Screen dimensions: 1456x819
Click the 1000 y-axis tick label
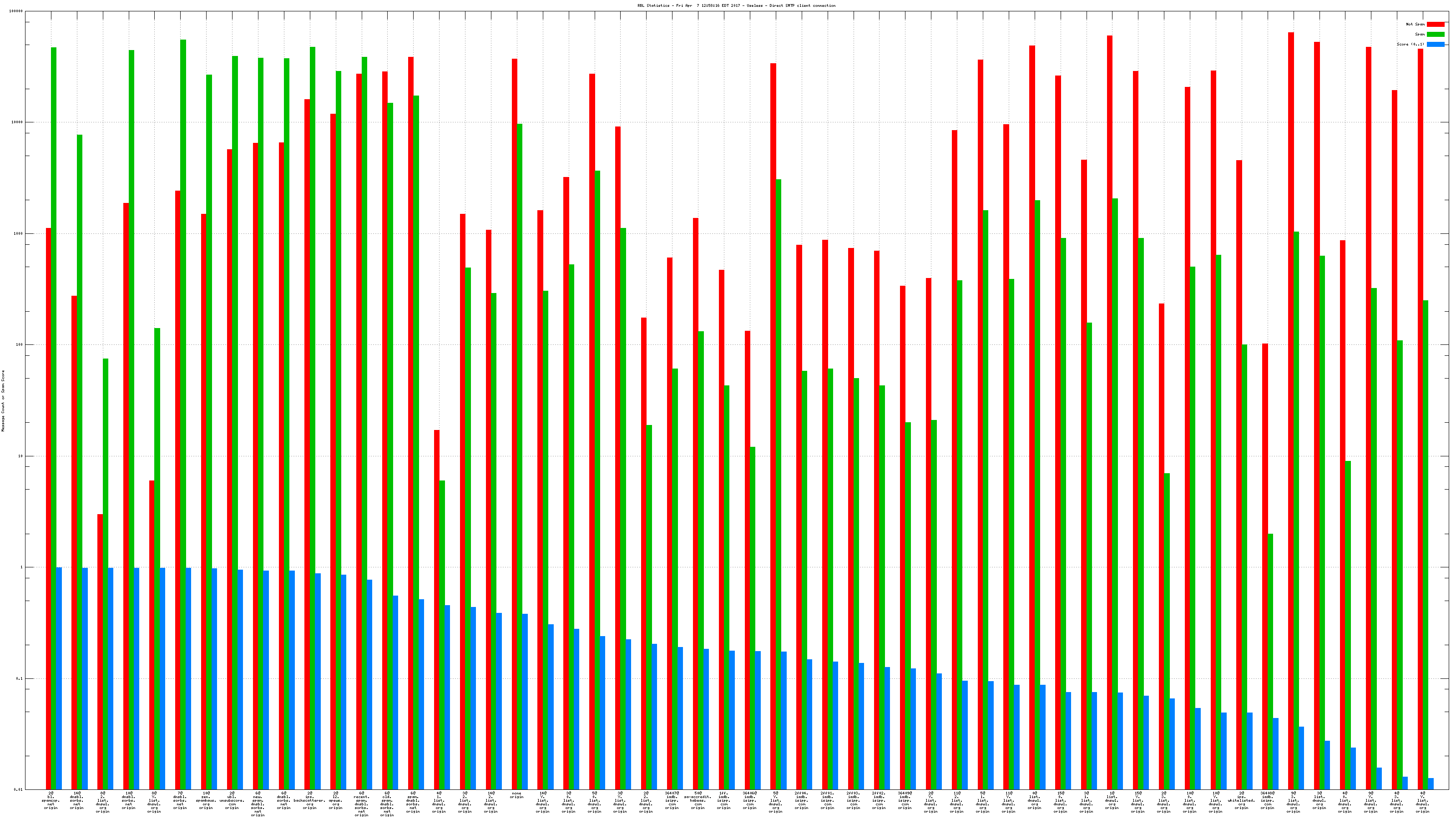[19, 233]
